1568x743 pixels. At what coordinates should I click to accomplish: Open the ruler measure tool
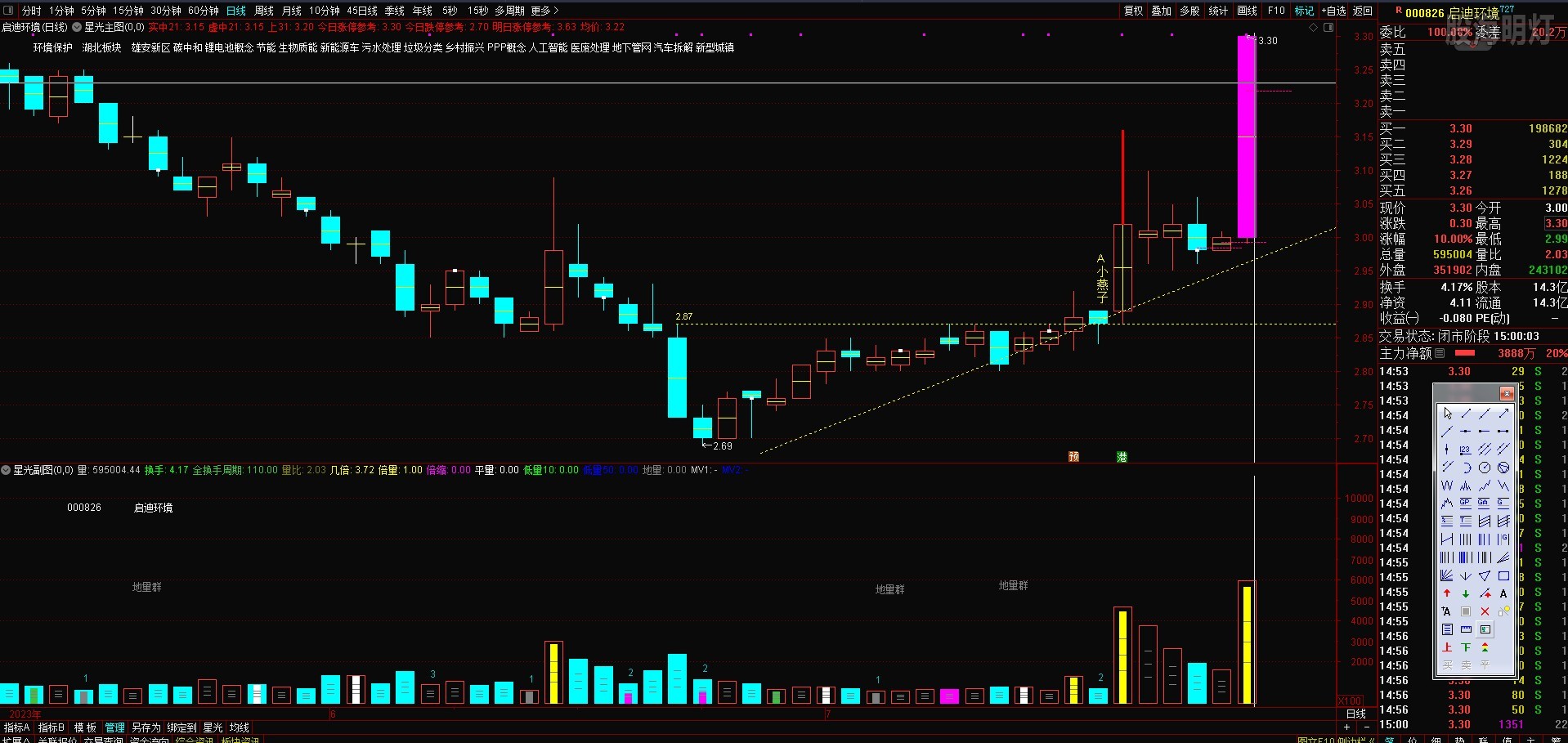tap(1466, 629)
